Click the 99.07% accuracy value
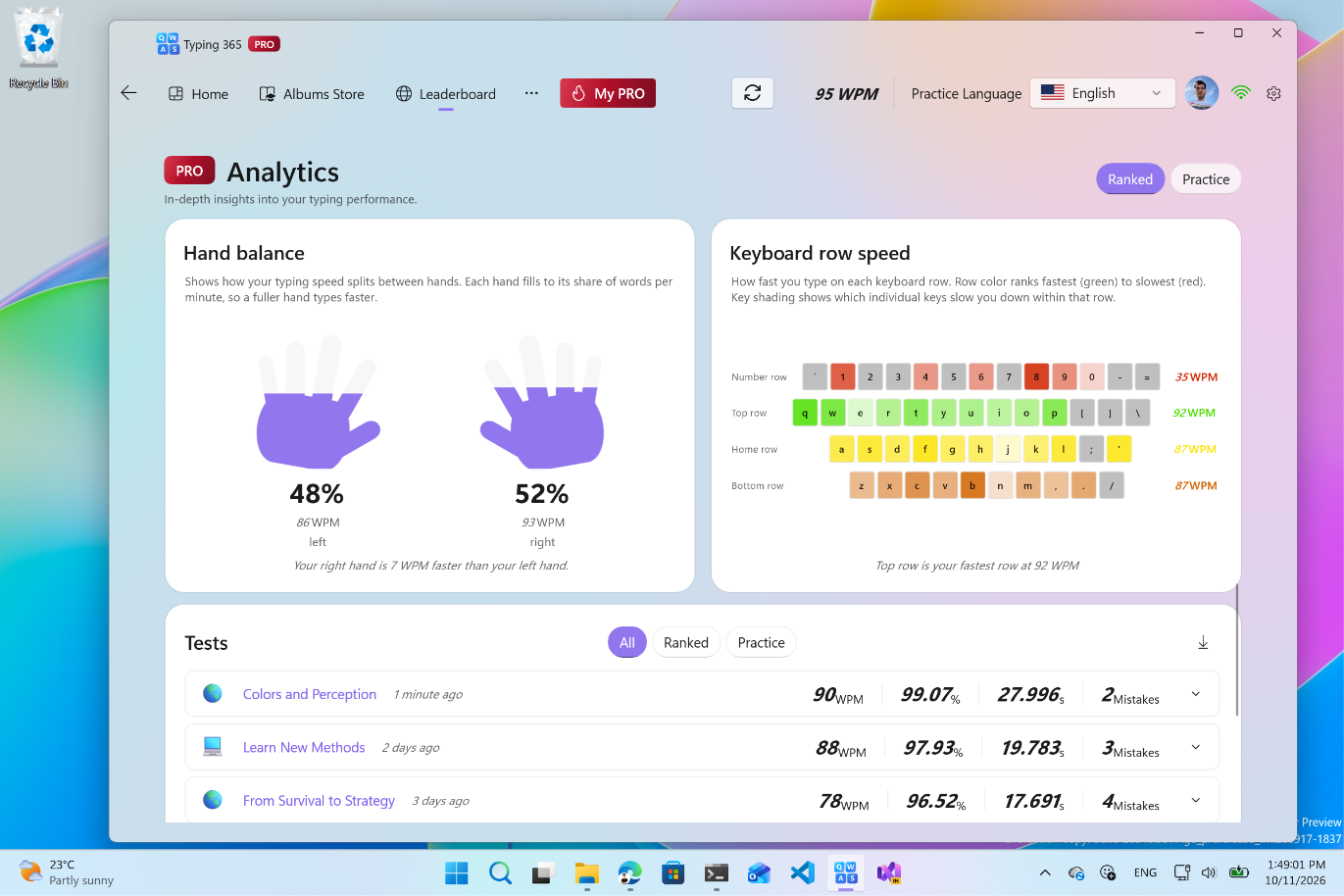The height and width of the screenshot is (896, 1344). (x=930, y=695)
